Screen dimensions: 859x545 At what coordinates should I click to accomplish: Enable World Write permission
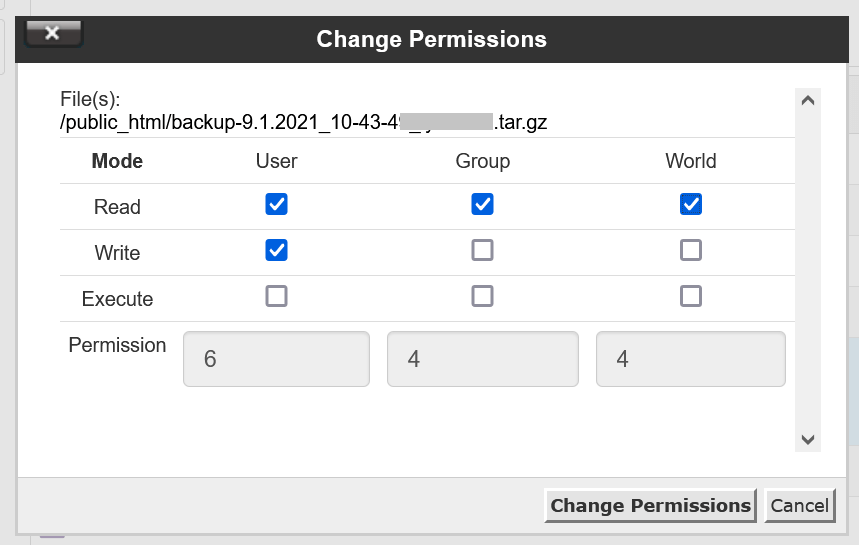[690, 250]
